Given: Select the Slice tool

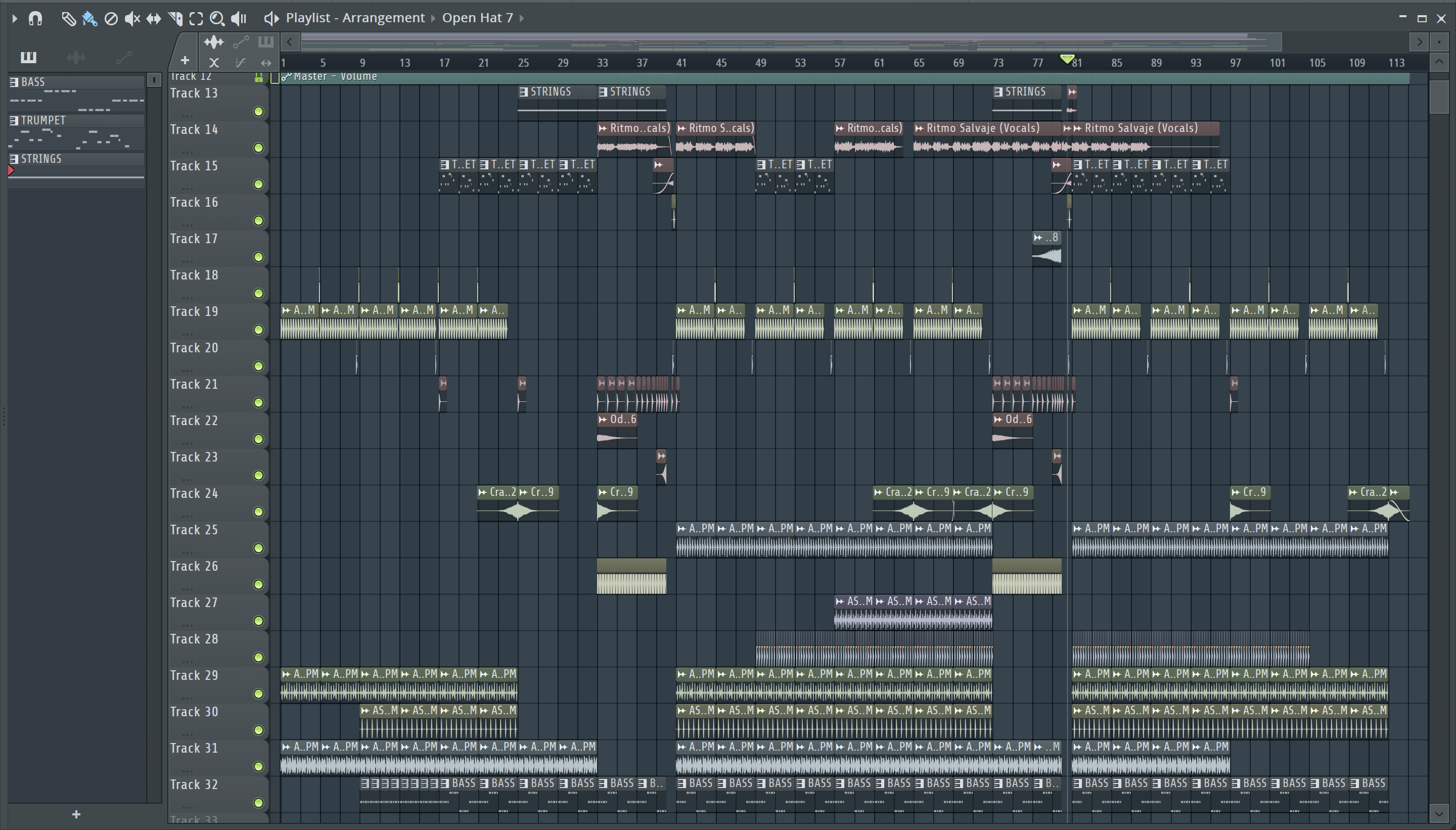Looking at the screenshot, I should pos(175,19).
